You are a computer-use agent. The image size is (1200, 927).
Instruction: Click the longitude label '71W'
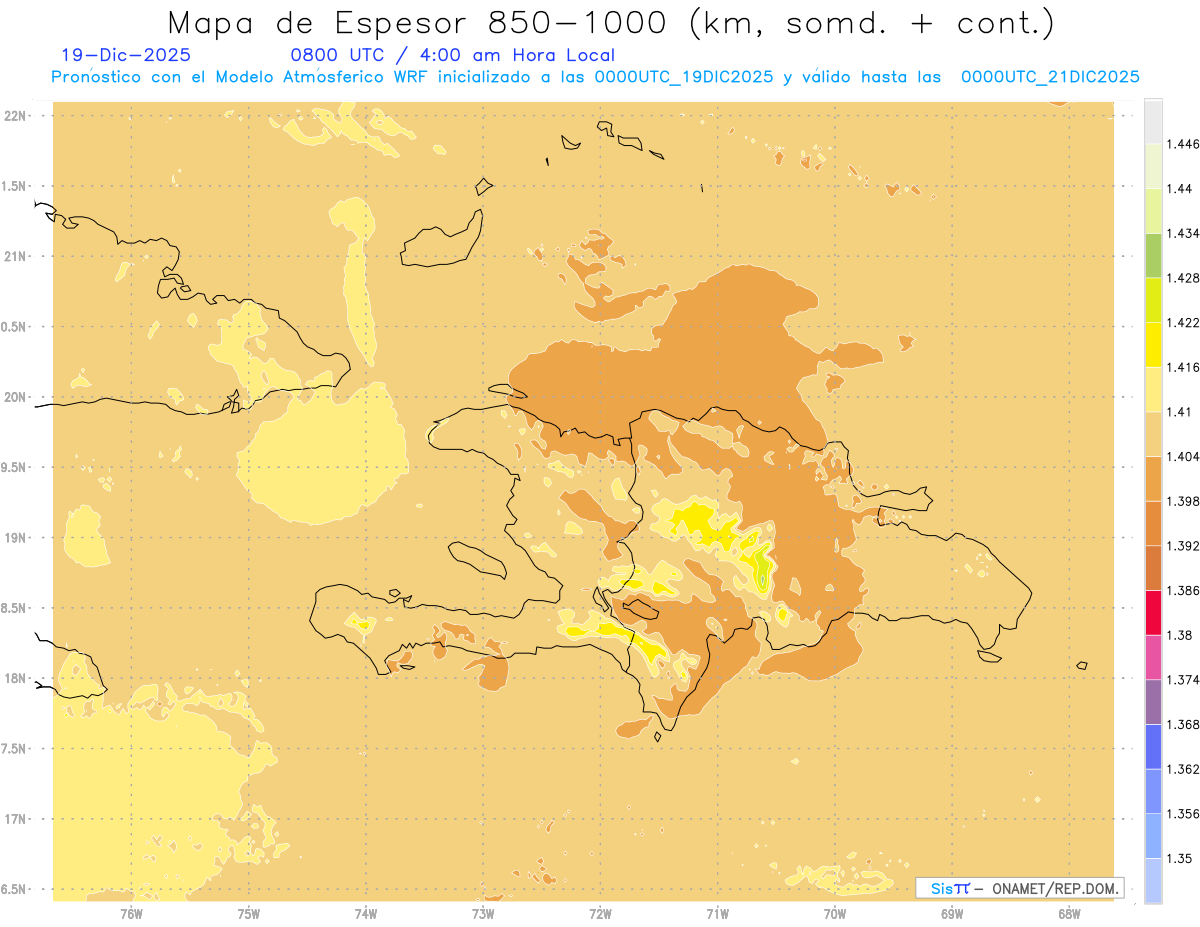(718, 913)
